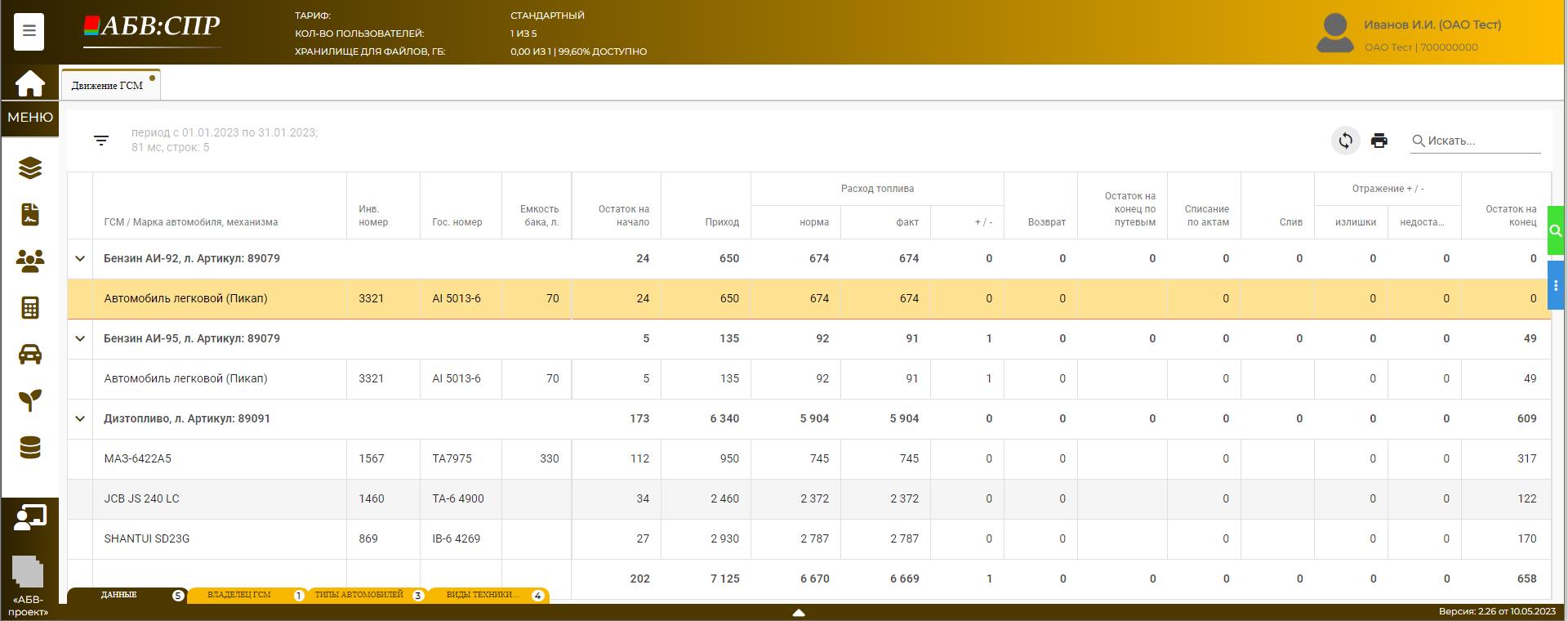Click the refresh data icon
The width and height of the screenshot is (1568, 621).
1345,141
